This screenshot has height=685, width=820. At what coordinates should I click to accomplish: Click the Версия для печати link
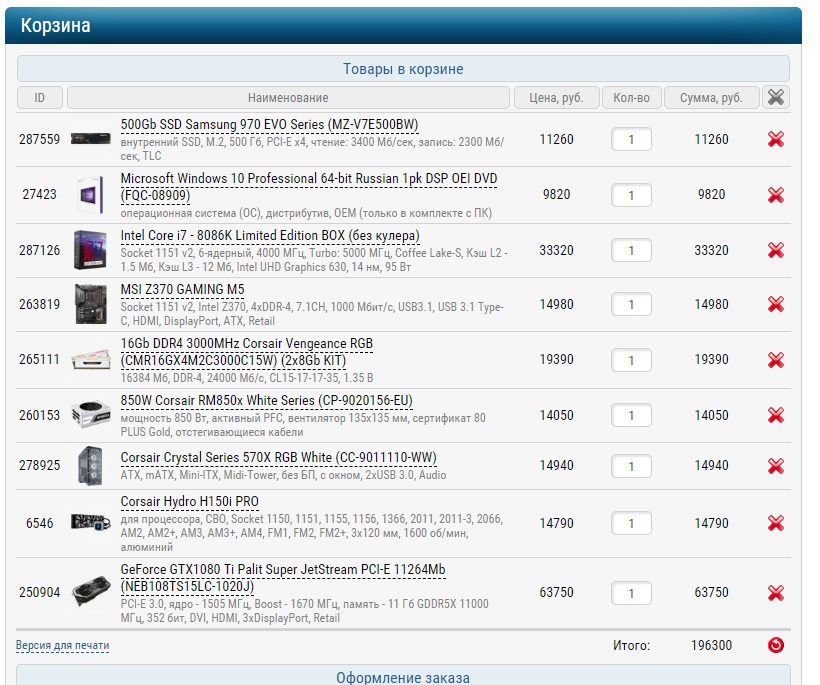coord(62,645)
